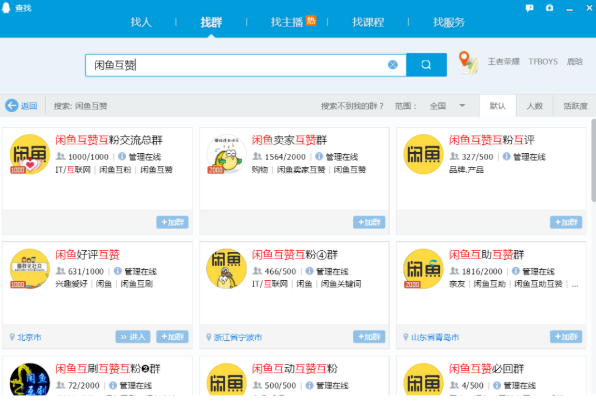Click +加群 for 闲鱼好评互赞
Image resolution: width=596 pixels, height=412 pixels.
tap(172, 336)
